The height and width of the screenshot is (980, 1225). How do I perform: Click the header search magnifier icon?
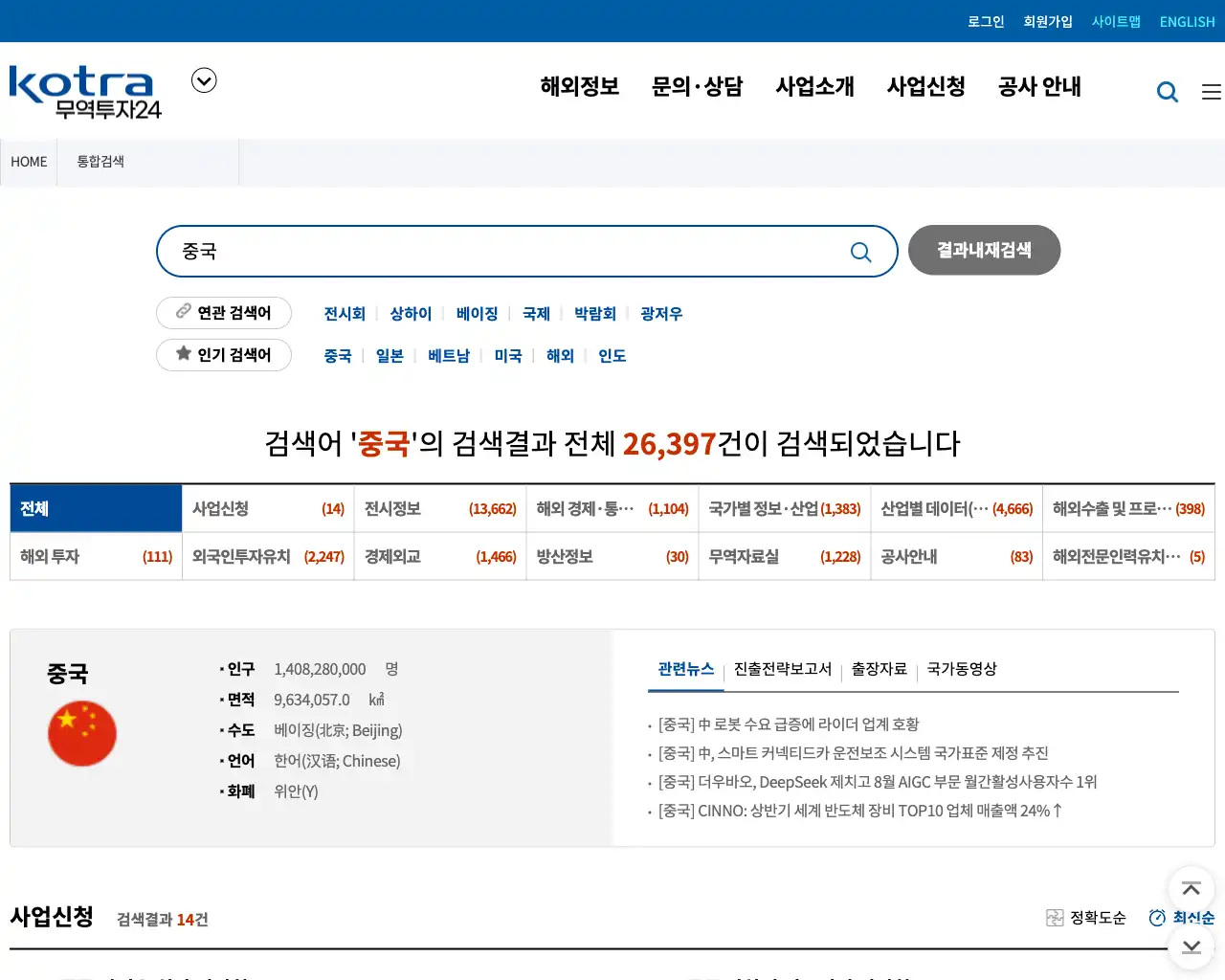tap(1168, 91)
